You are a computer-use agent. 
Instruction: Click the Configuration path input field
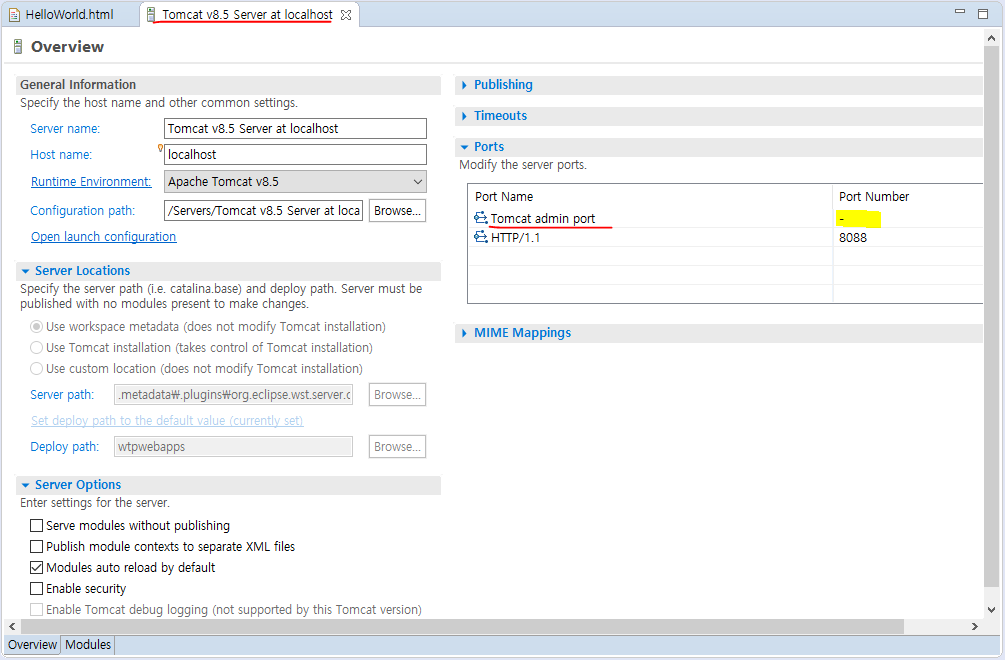(x=263, y=211)
